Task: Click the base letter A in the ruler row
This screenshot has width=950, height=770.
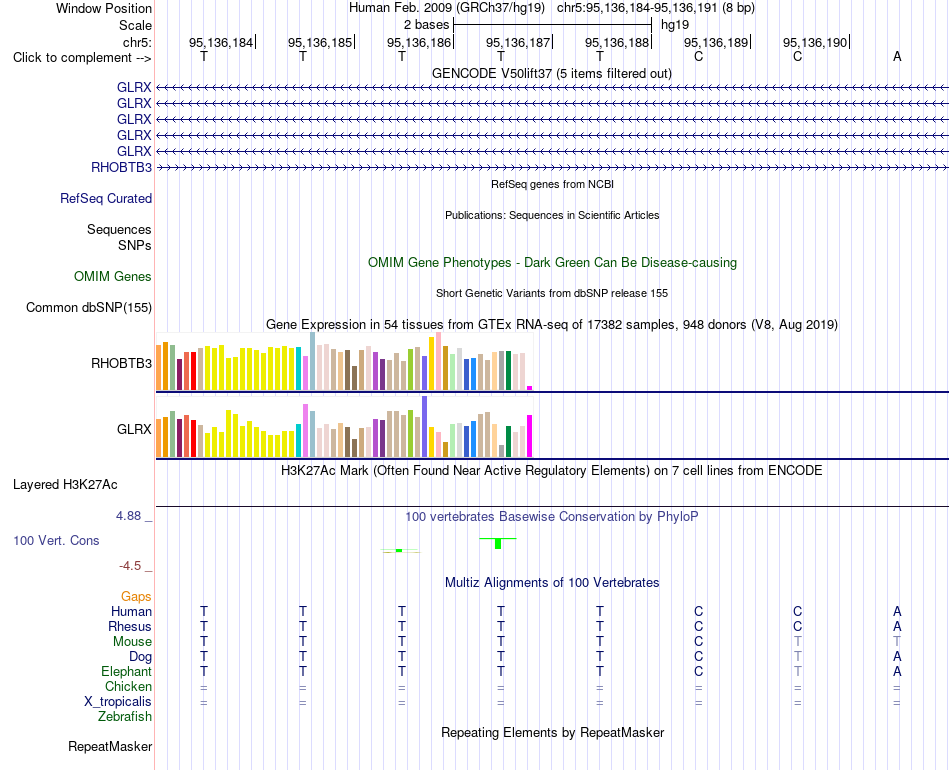Action: pos(897,56)
